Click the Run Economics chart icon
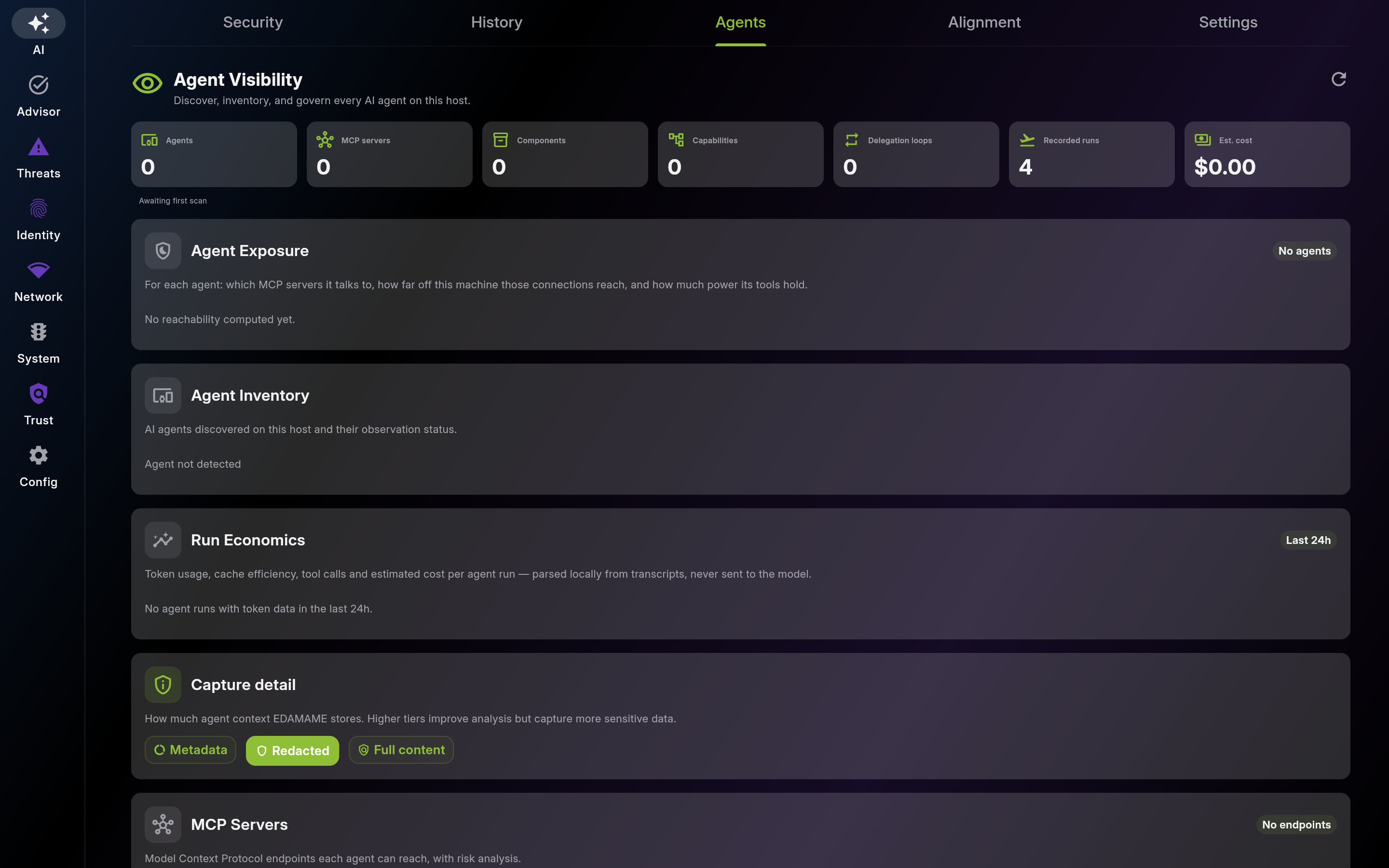Screen dimensions: 1389x868 tap(163, 540)
